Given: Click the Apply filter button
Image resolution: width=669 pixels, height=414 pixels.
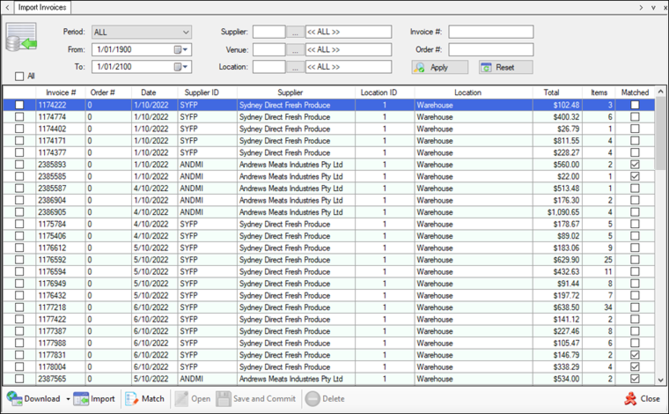Looking at the screenshot, I should 439,67.
